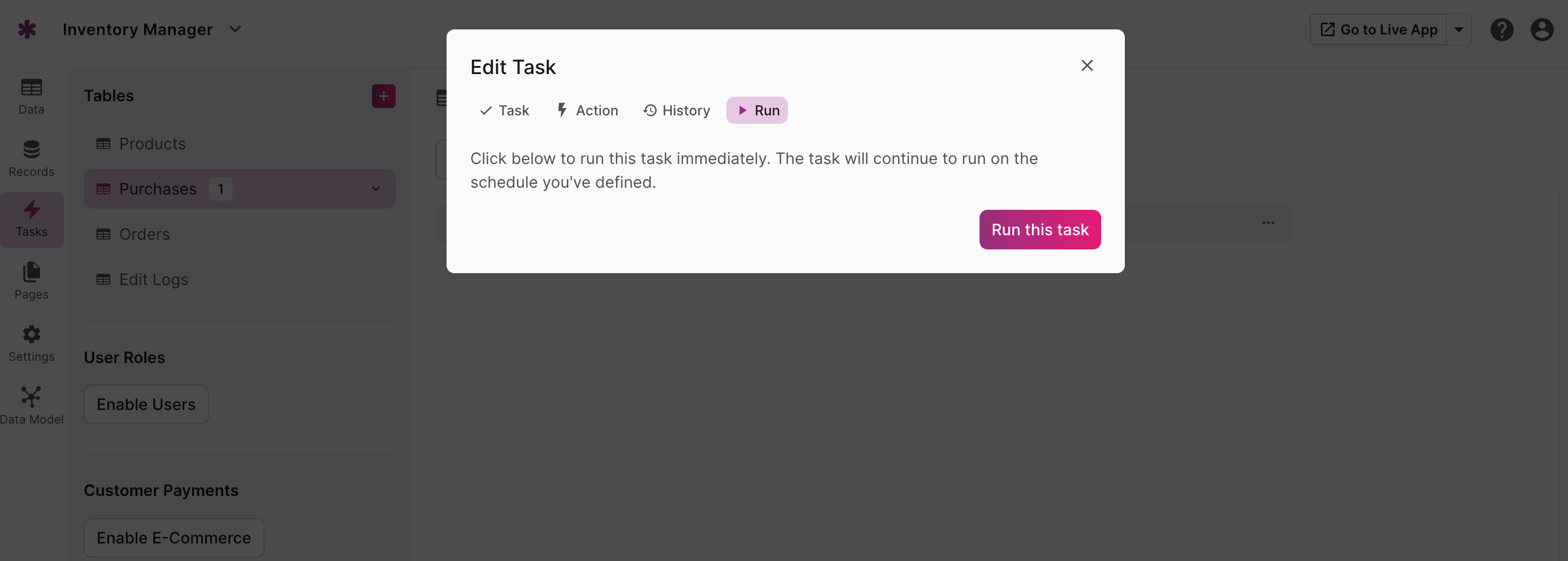Expand the Purchases table chevron

[375, 189]
